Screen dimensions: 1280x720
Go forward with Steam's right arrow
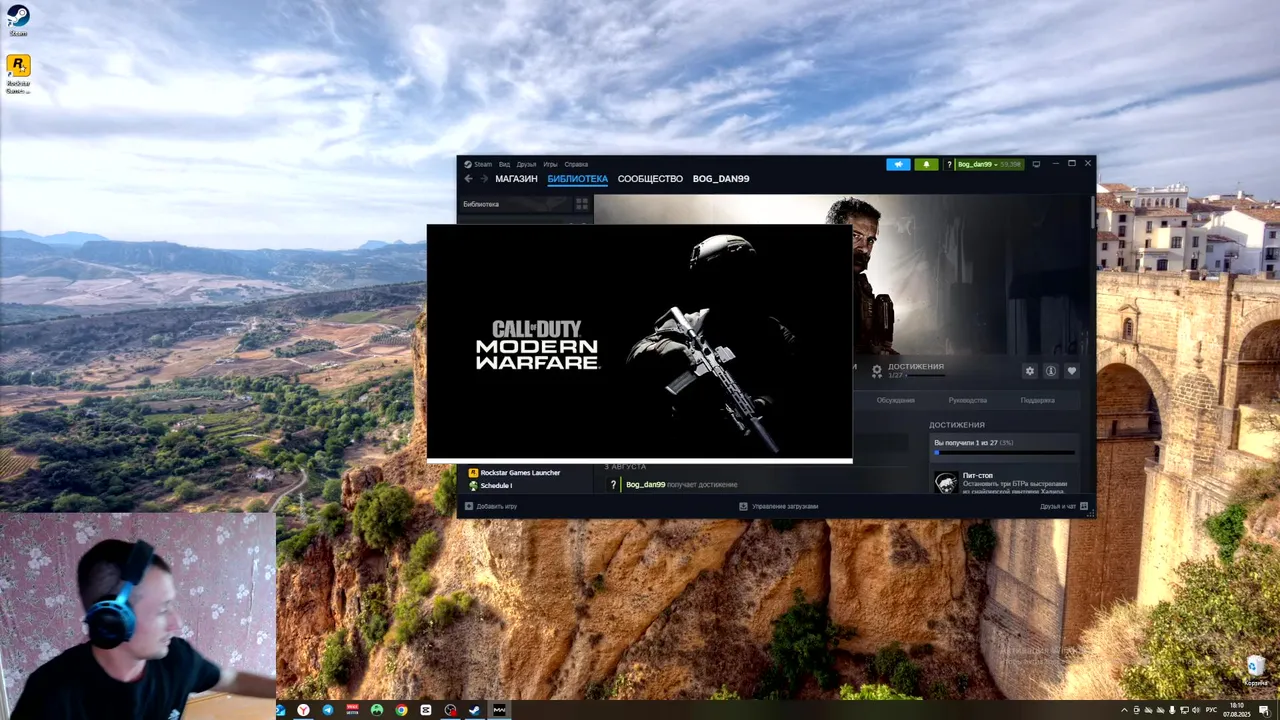click(x=484, y=179)
